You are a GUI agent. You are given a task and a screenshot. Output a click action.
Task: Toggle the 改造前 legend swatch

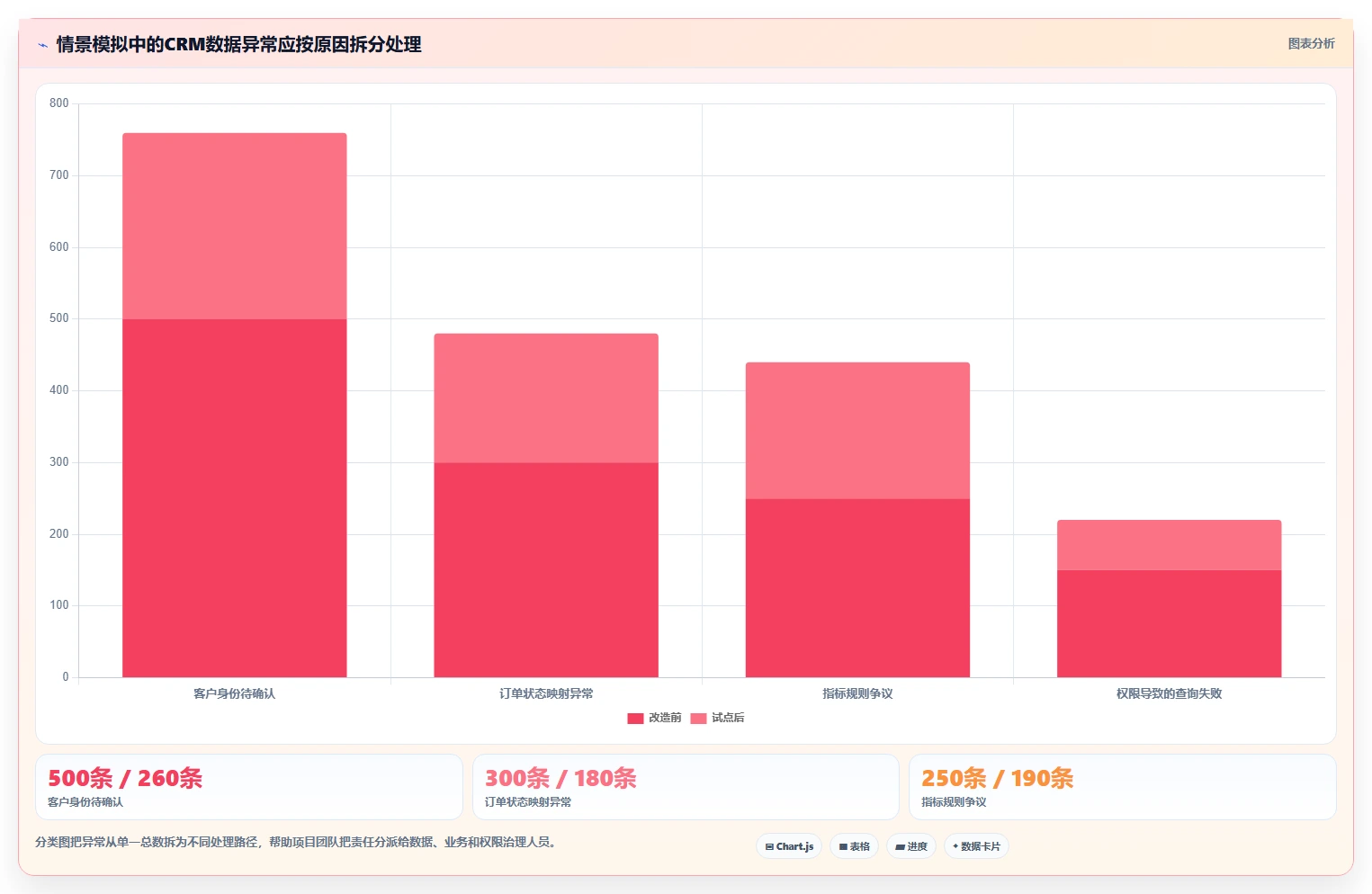[x=635, y=718]
